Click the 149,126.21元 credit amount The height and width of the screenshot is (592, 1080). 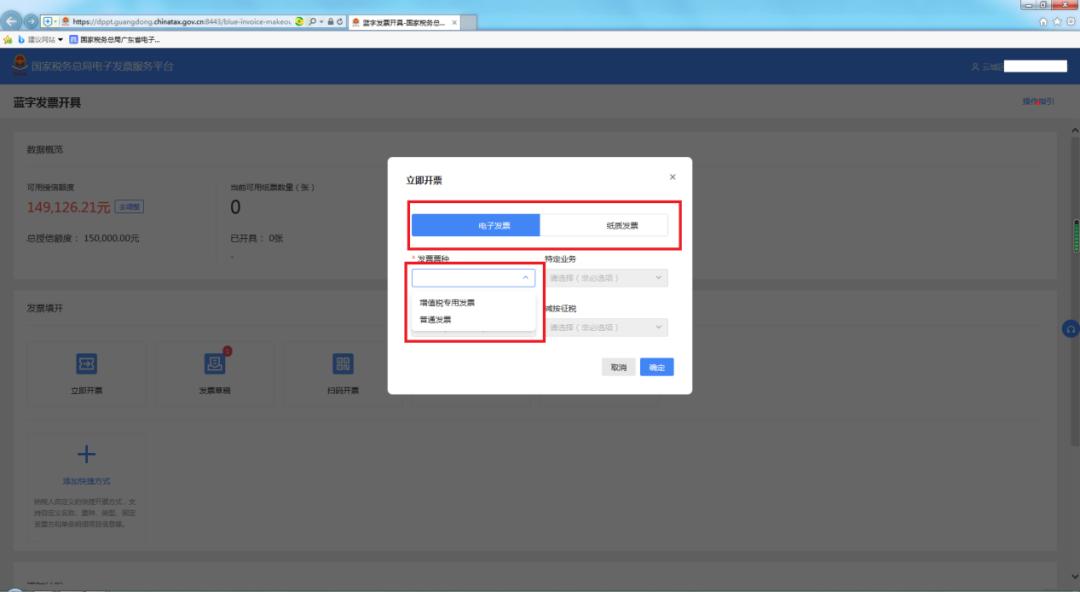tap(68, 207)
